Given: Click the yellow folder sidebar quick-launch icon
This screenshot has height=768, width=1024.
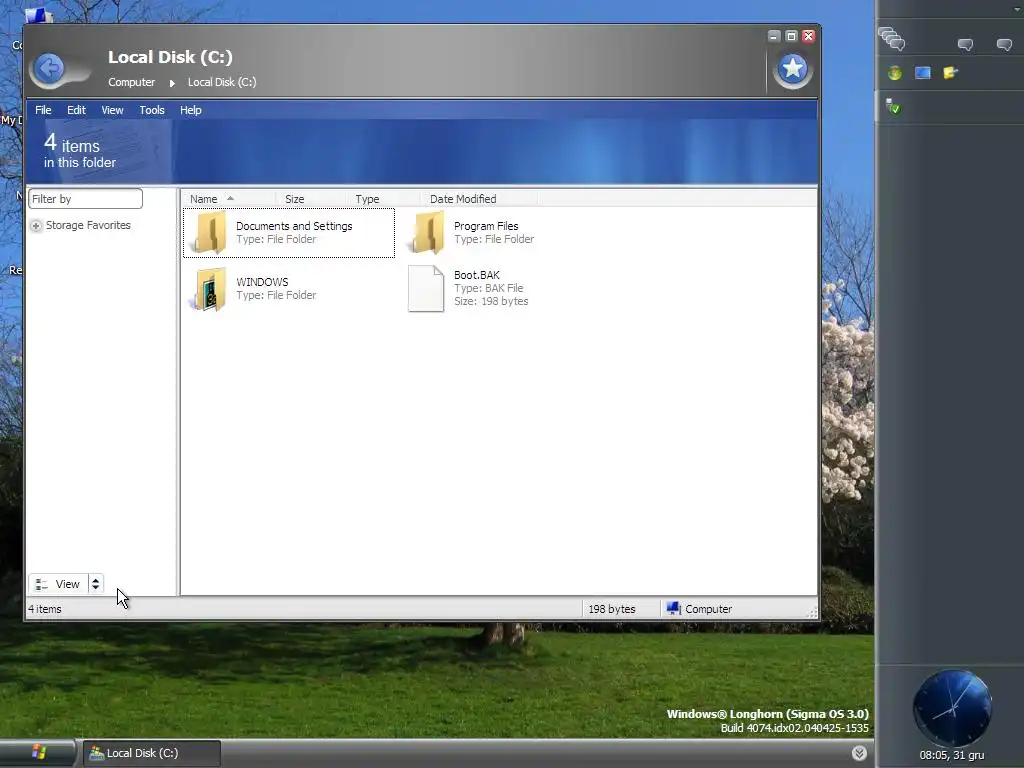Looking at the screenshot, I should (x=950, y=73).
